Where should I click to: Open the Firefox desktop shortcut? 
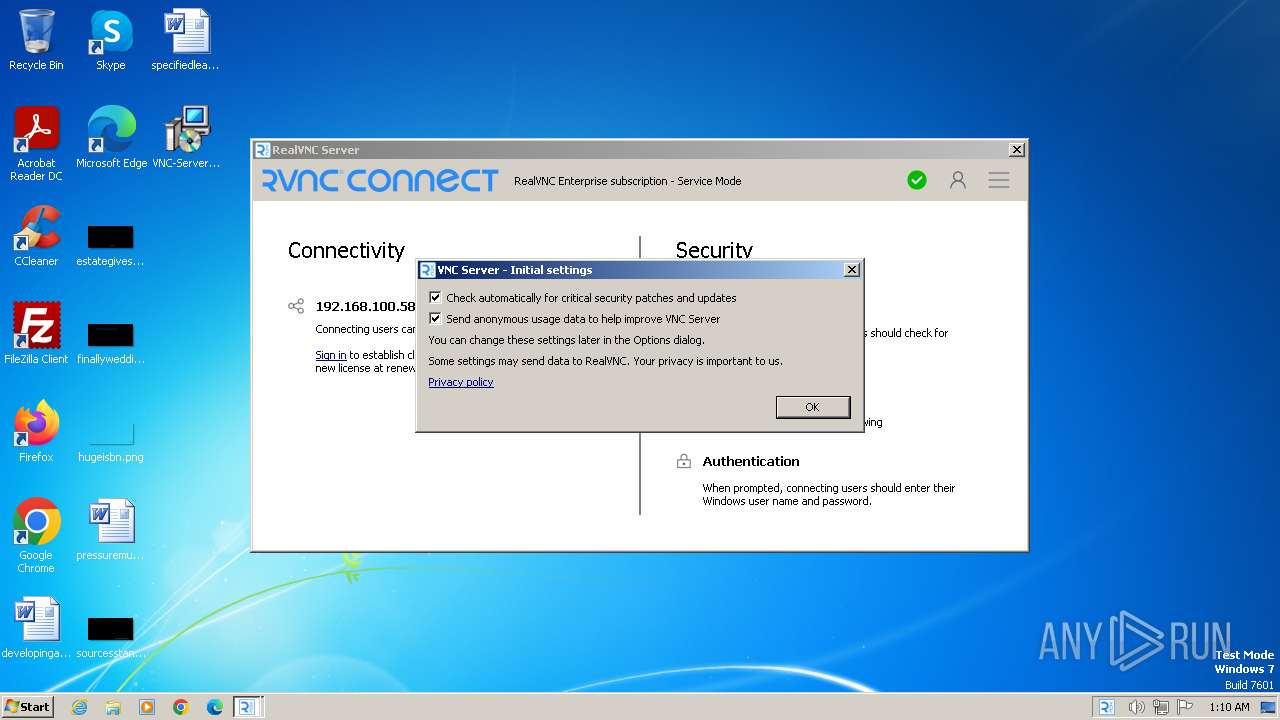pos(36,432)
